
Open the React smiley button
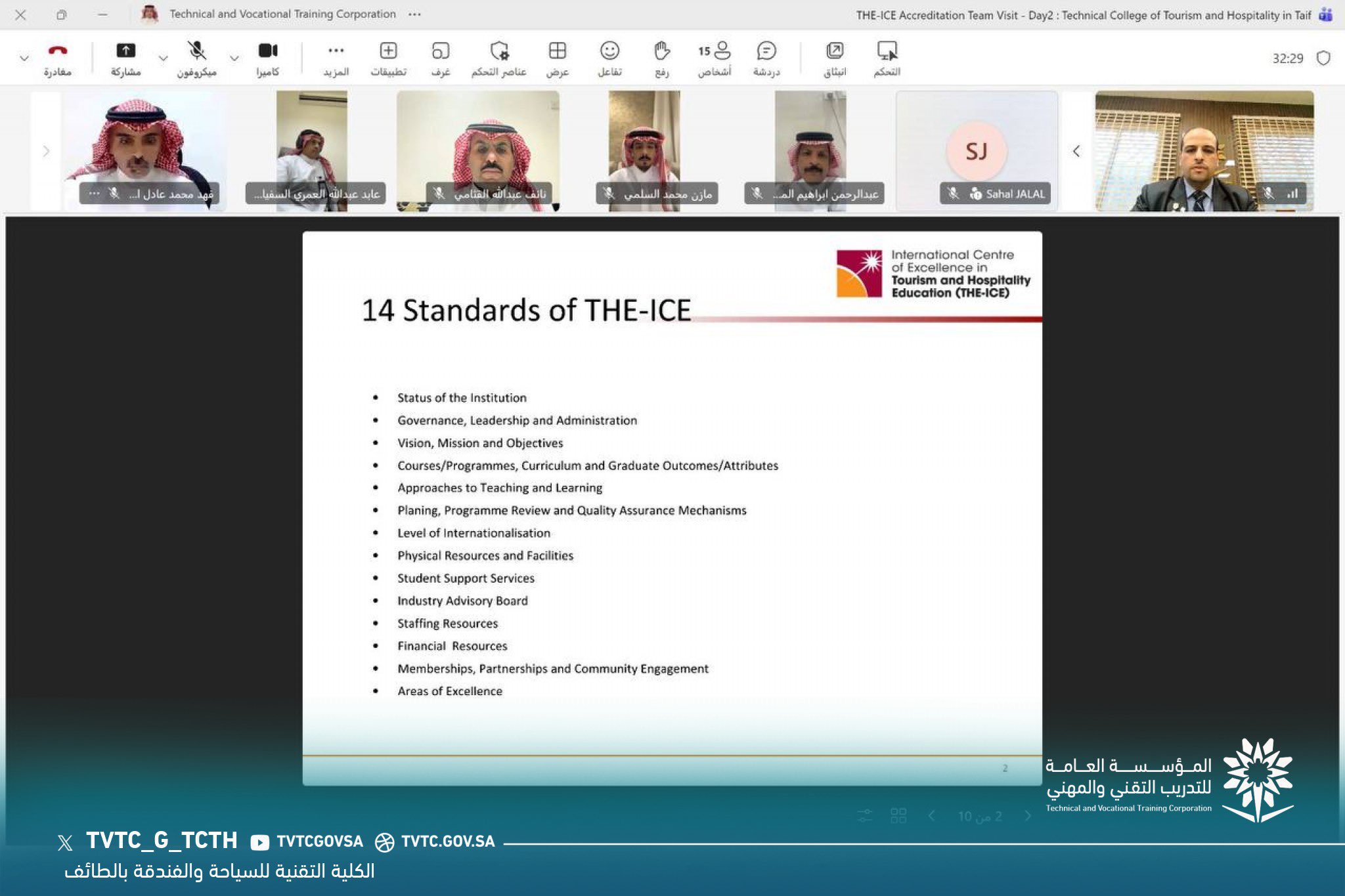pyautogui.click(x=609, y=58)
